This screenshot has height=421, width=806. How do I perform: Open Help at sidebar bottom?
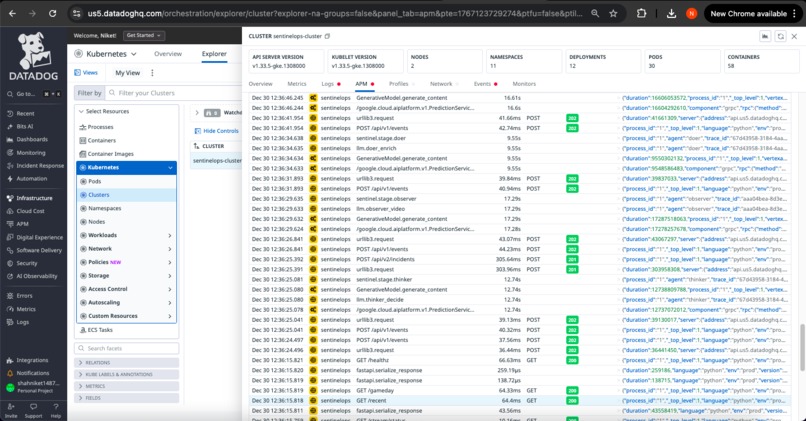point(56,410)
